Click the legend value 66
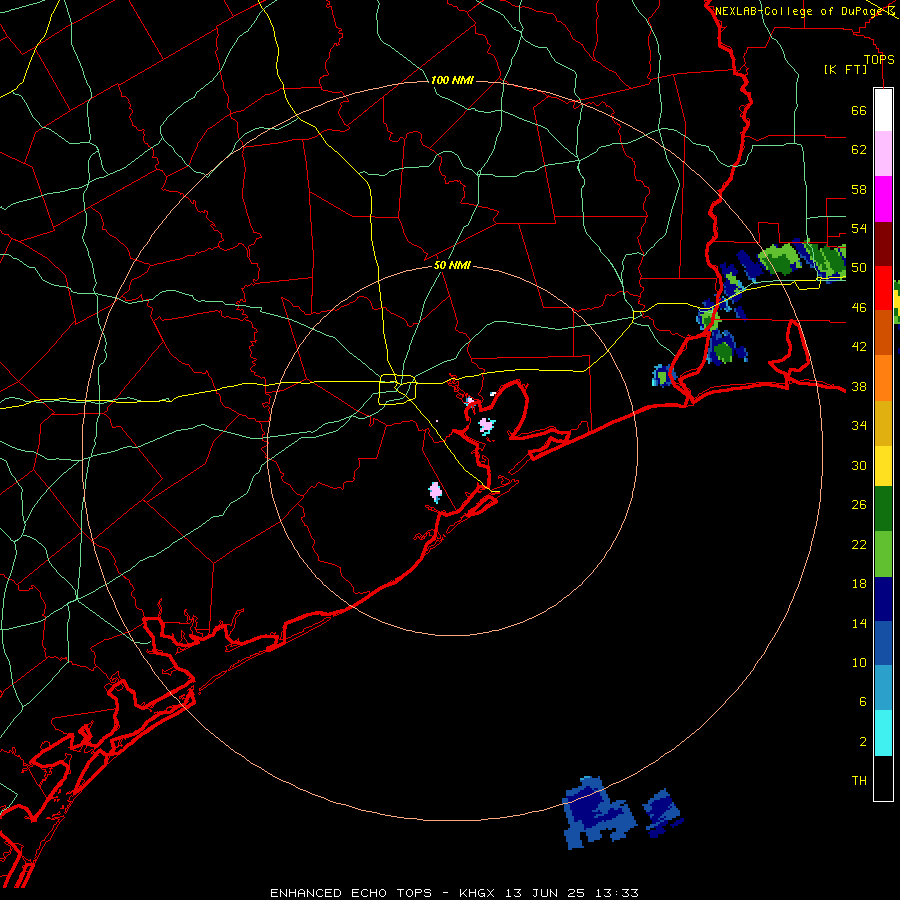Viewport: 900px width, 900px height. tap(859, 110)
